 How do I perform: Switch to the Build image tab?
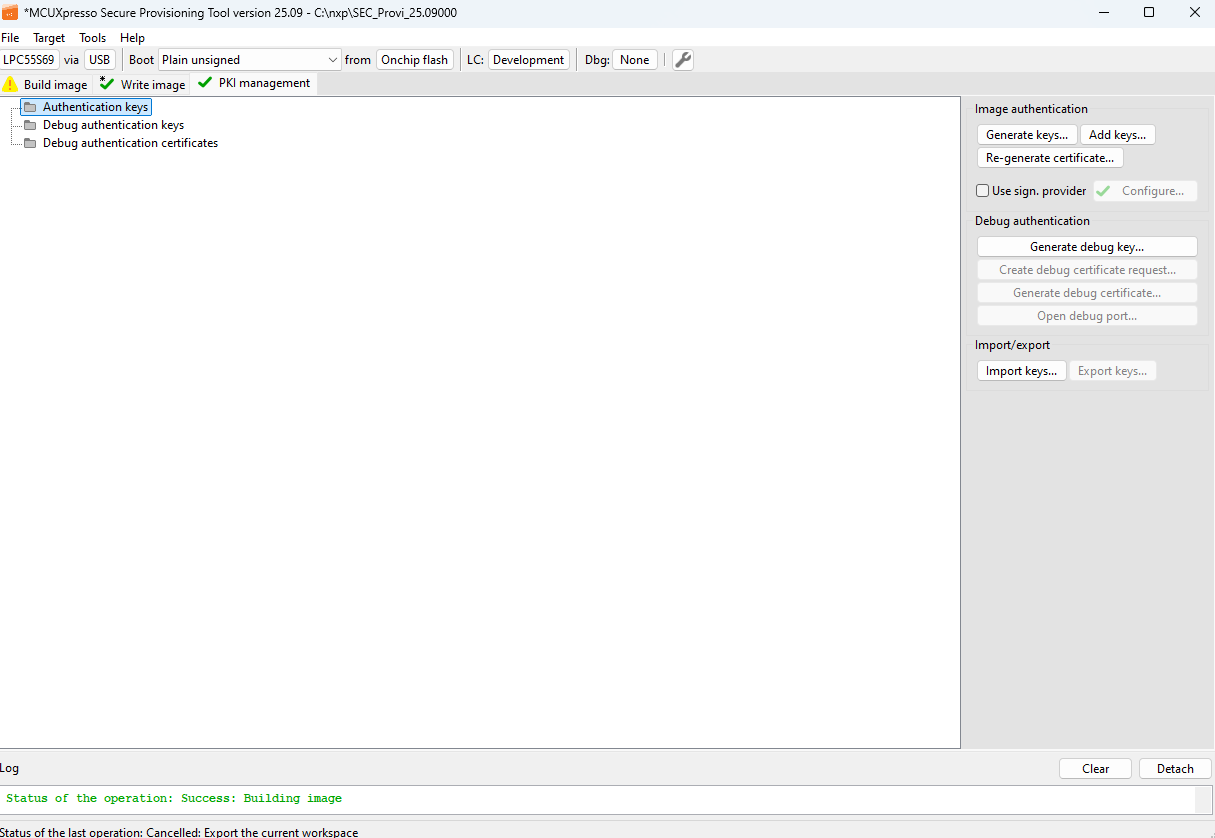click(46, 85)
